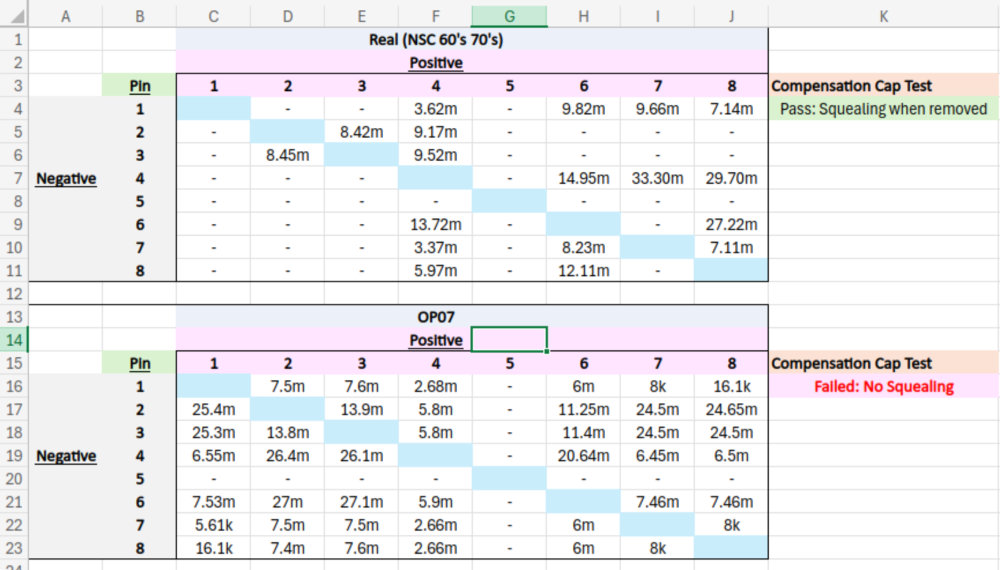The height and width of the screenshot is (570, 1000).
Task: Click cell with value 5.61k
Action: pos(214,525)
